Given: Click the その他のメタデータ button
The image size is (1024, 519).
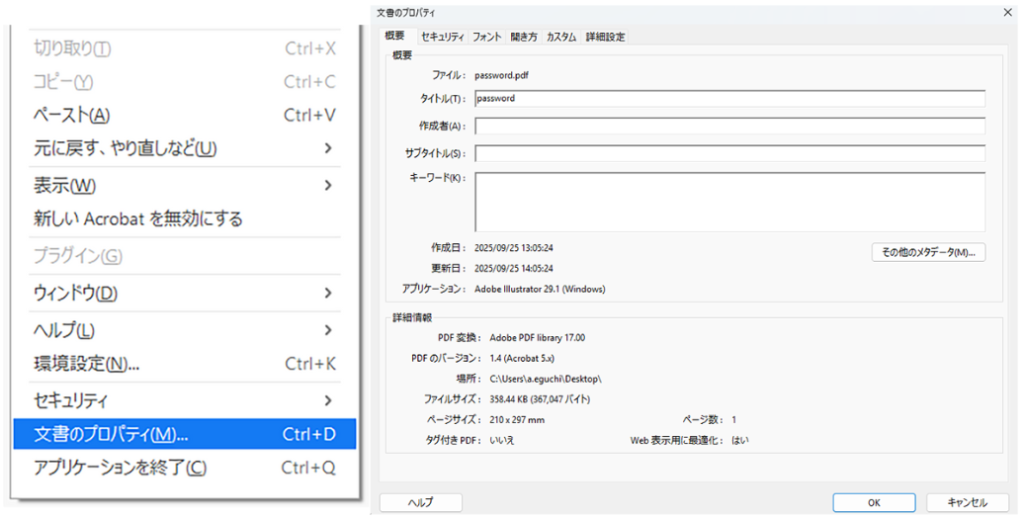Looking at the screenshot, I should (x=928, y=252).
